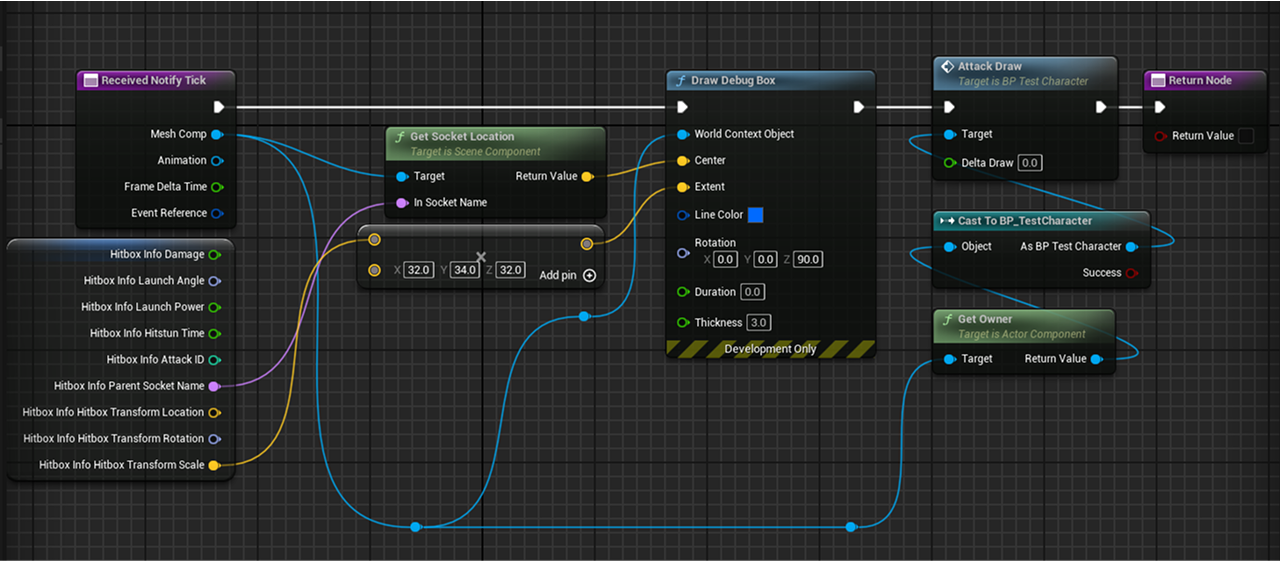The height and width of the screenshot is (561, 1280).
Task: Click As BP Test Character output pin
Action: tap(1131, 247)
